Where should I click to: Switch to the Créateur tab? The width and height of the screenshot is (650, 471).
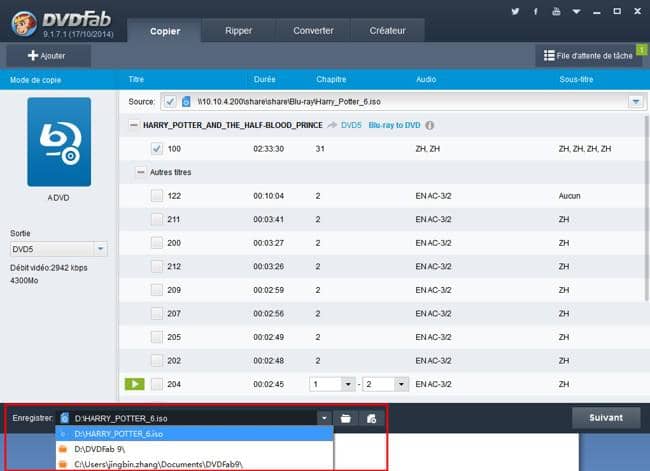pos(387,31)
